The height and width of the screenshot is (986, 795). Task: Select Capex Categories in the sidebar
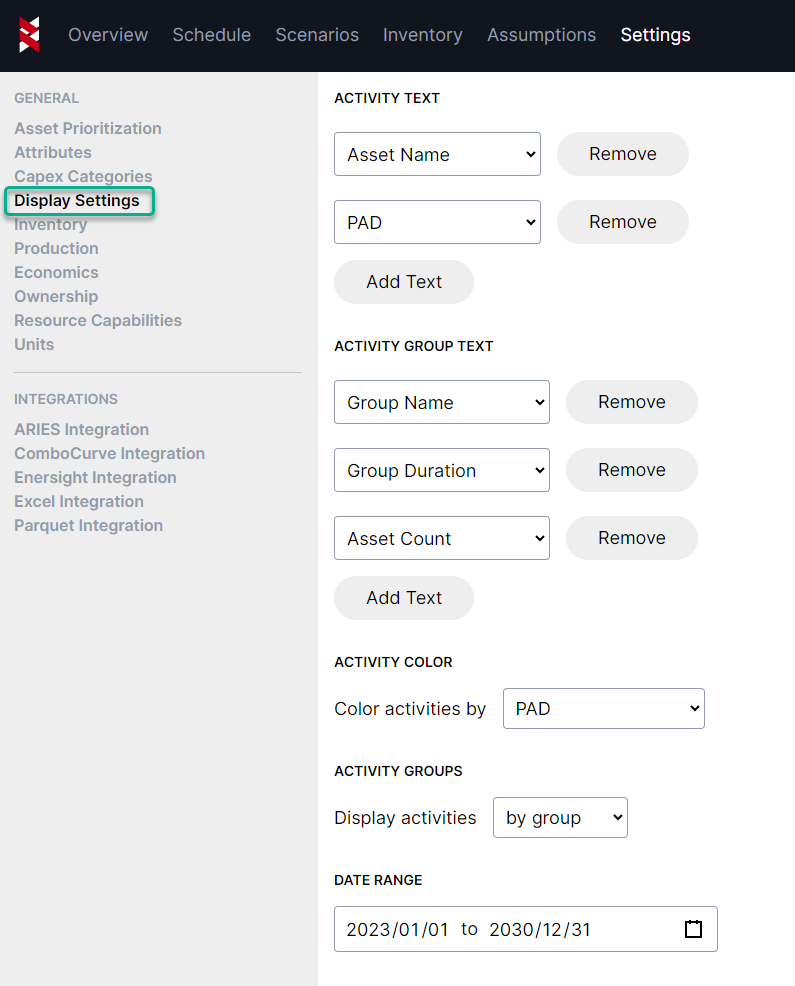point(83,176)
